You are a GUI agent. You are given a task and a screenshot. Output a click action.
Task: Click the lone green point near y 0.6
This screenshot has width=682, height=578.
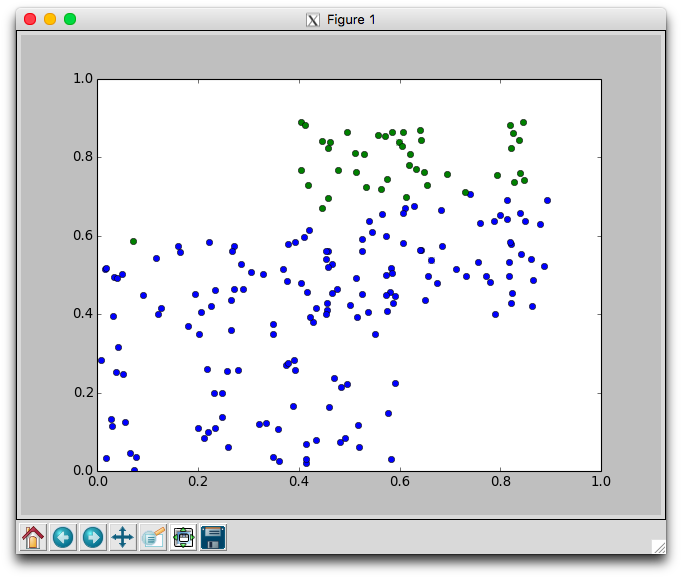[x=134, y=241]
